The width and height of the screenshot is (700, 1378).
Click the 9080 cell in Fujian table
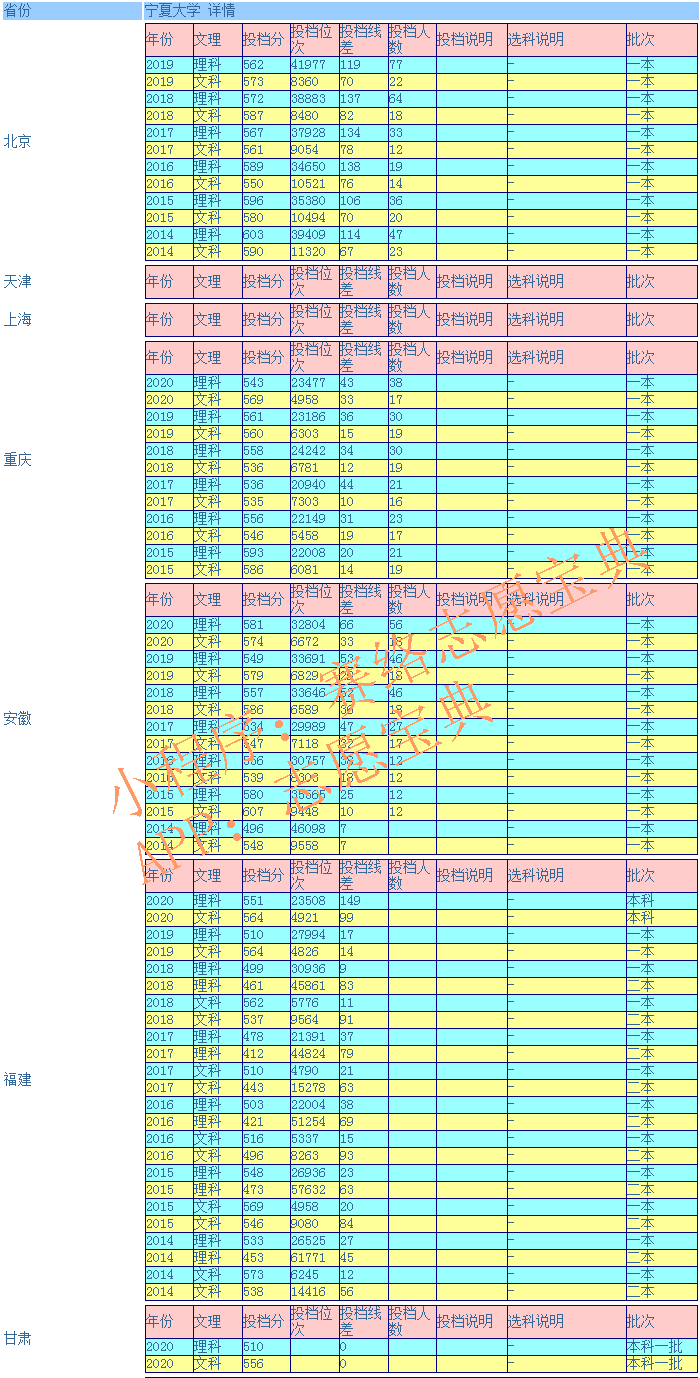pos(314,1224)
